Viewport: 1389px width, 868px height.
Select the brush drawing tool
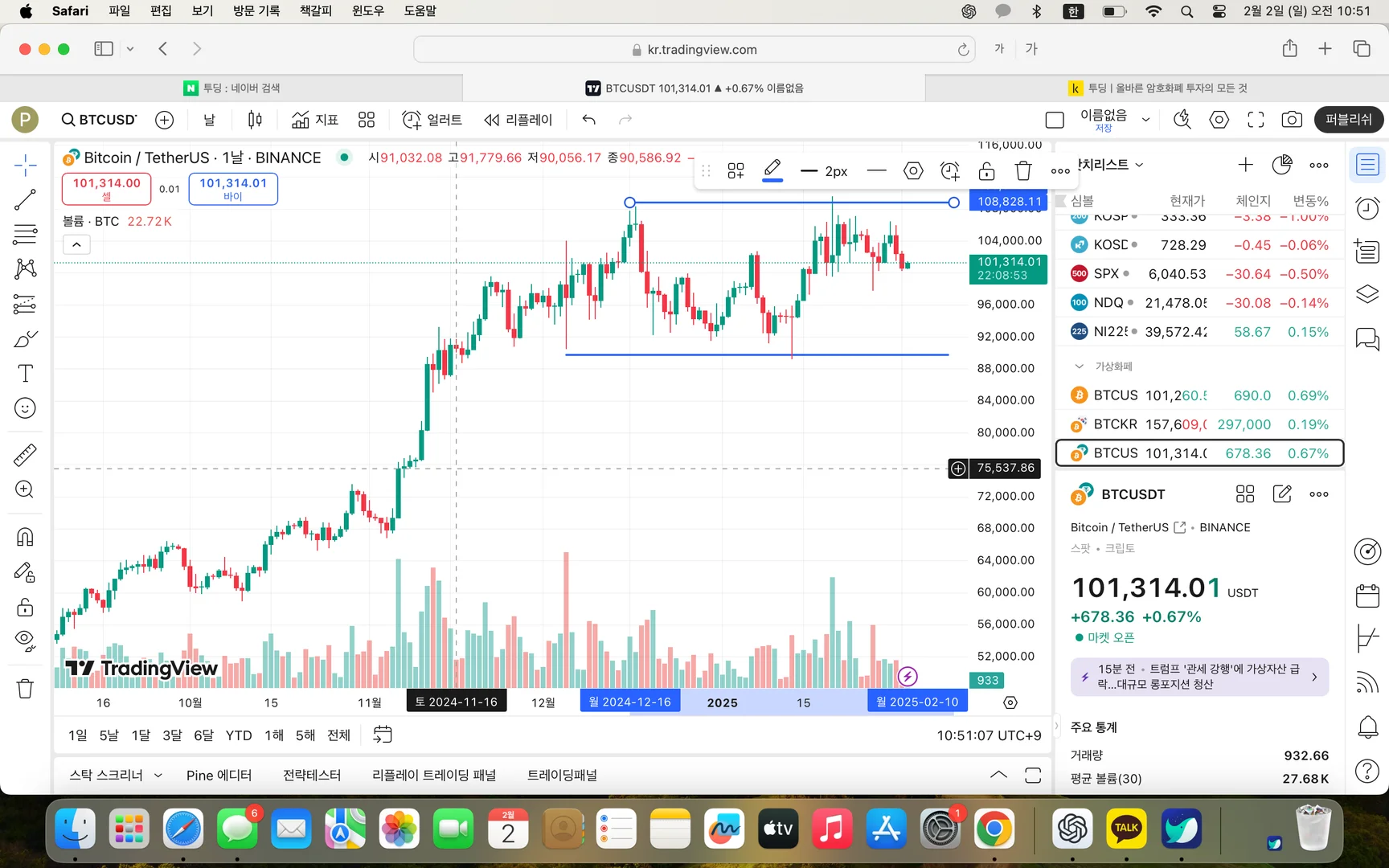pos(25,339)
